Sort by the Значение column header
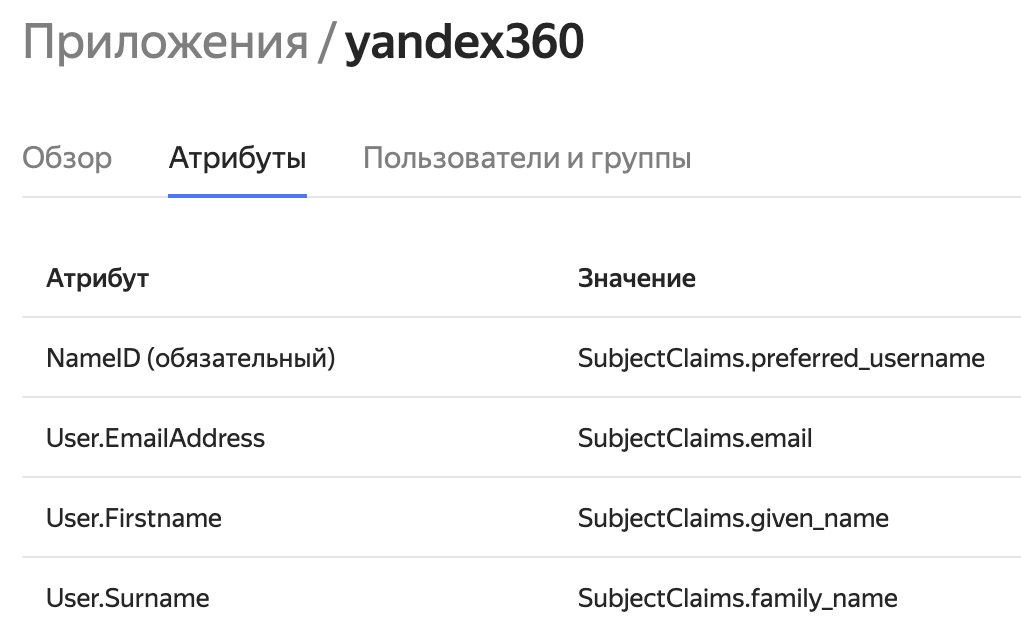The image size is (1021, 644). (636, 278)
